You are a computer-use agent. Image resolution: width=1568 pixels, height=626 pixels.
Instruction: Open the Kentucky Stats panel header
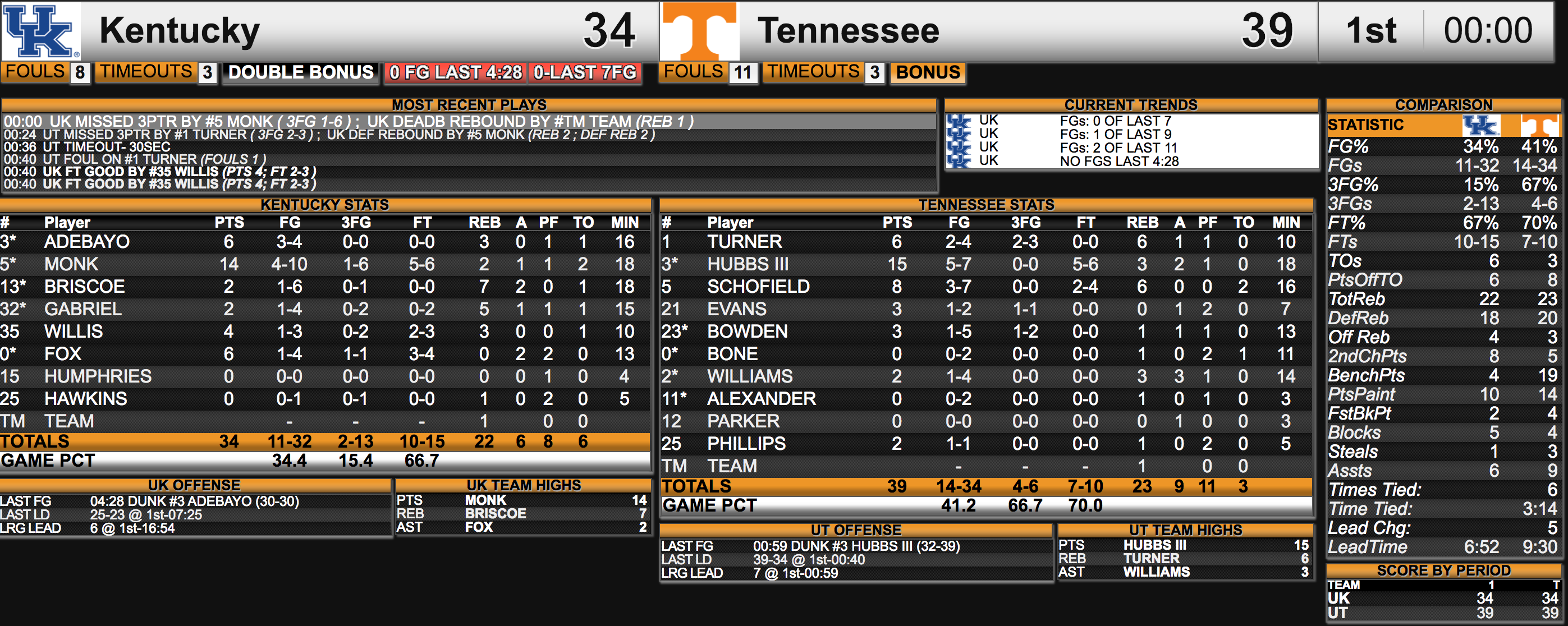(325, 204)
